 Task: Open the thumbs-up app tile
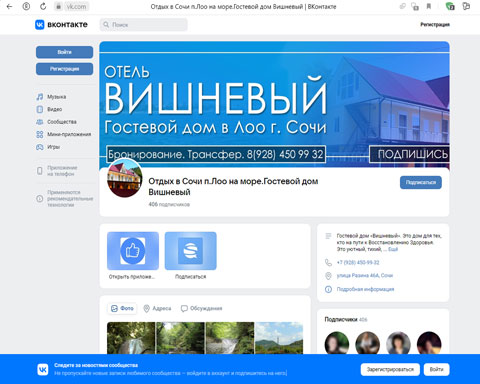pos(133,251)
